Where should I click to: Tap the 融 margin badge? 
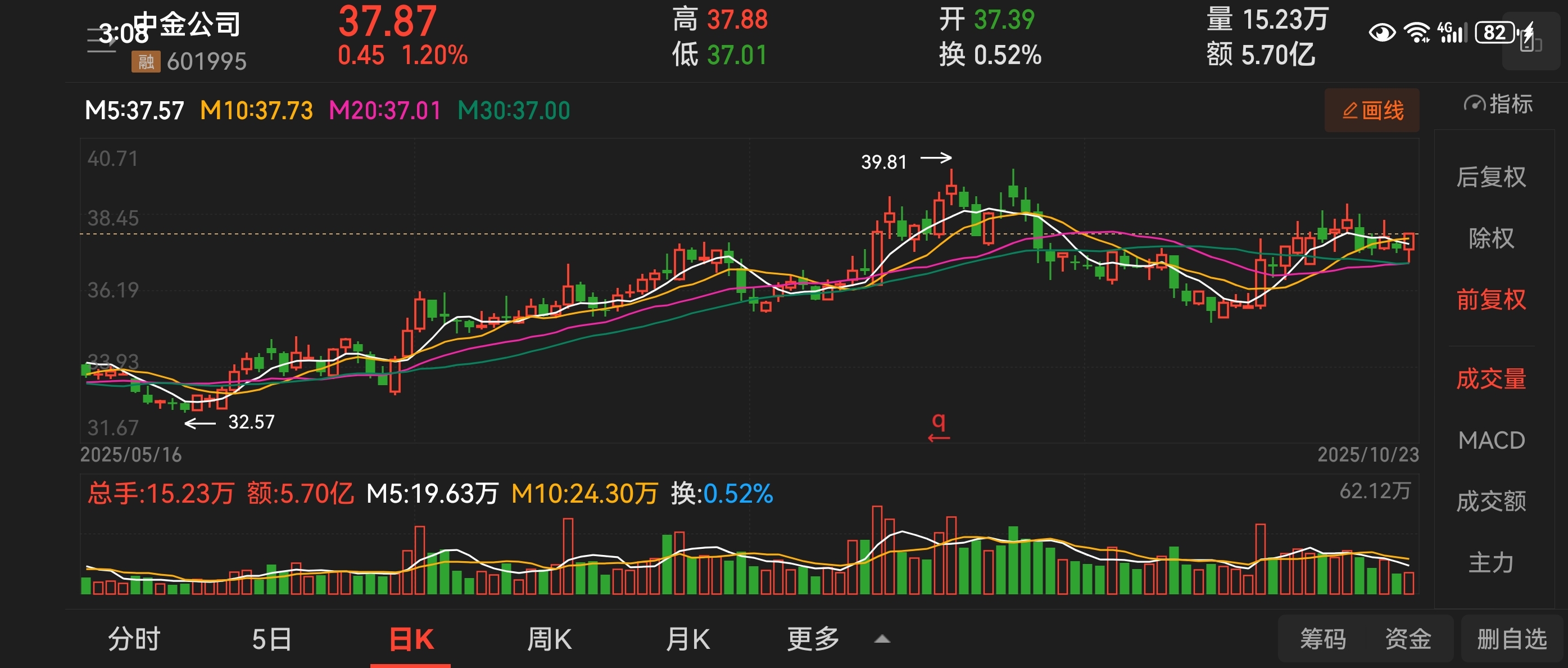(x=146, y=61)
